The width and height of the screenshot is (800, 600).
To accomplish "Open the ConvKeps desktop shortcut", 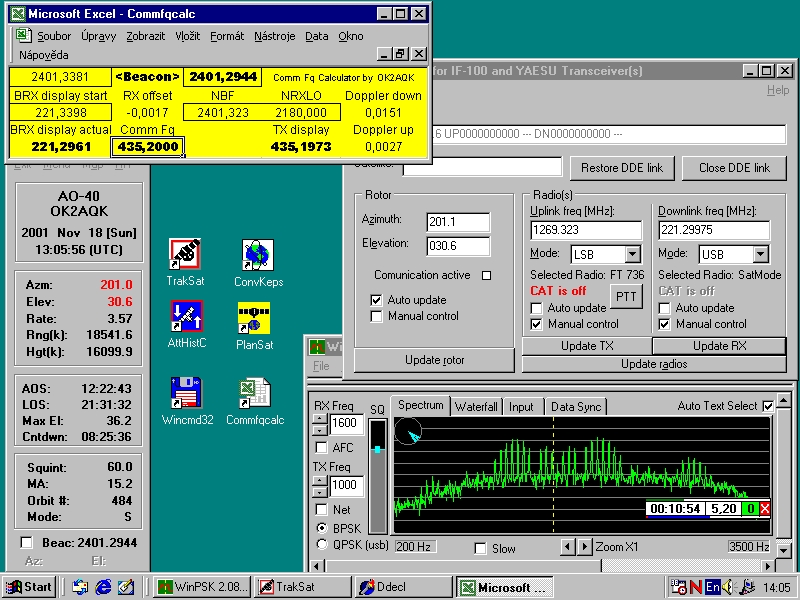I will [x=258, y=255].
